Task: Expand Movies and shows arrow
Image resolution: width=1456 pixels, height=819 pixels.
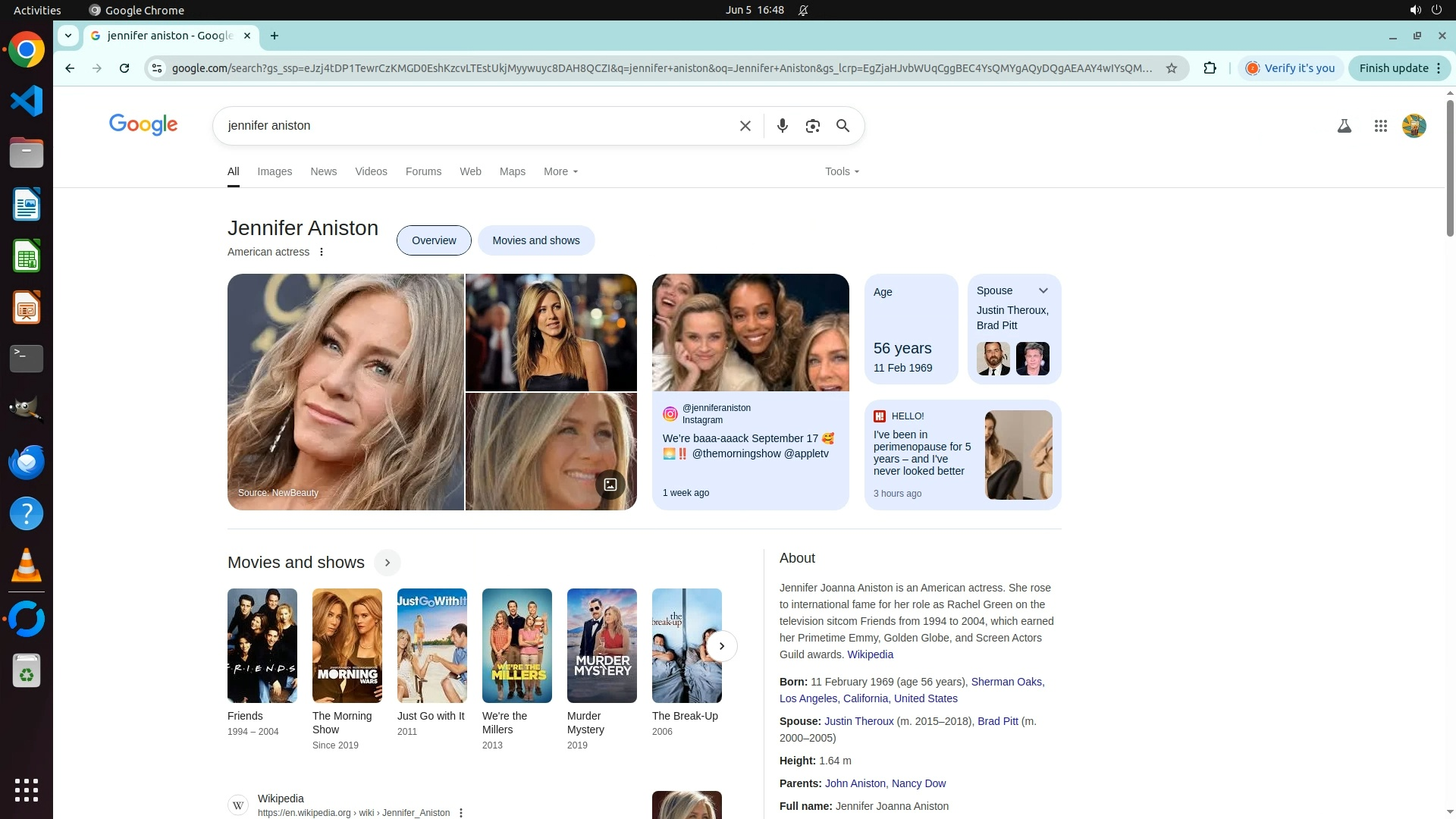Action: (387, 563)
